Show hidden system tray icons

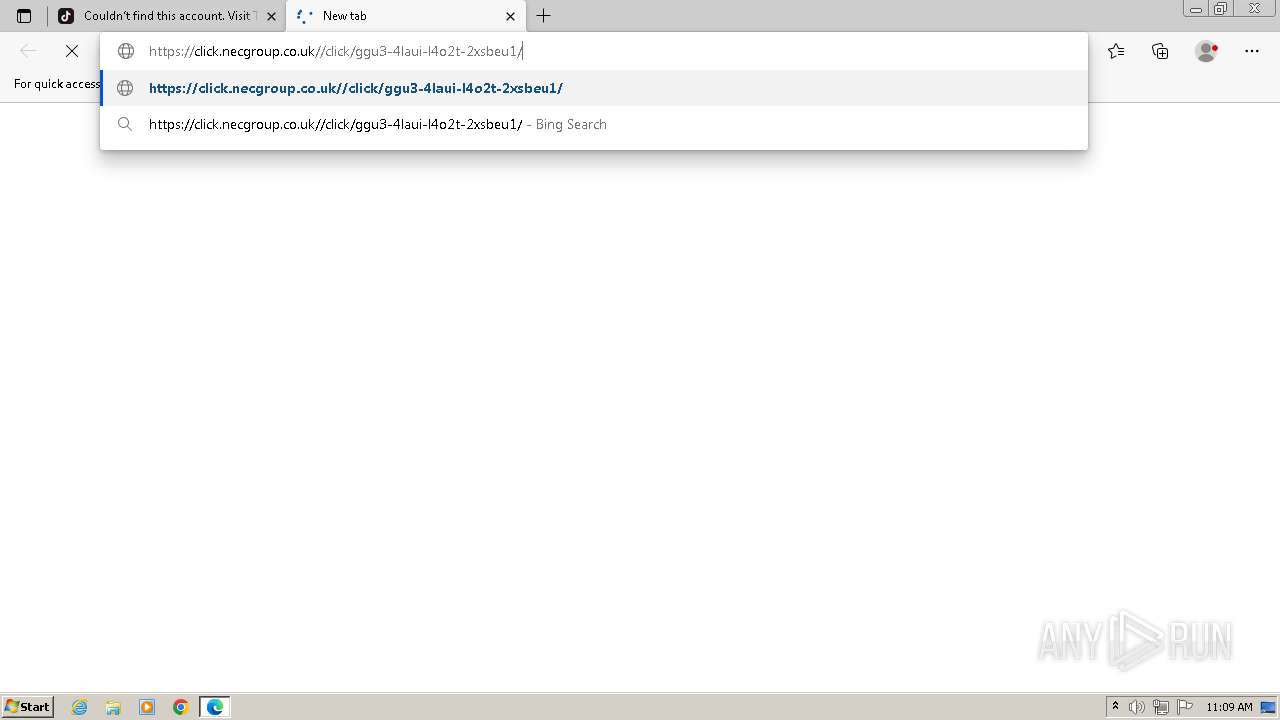pyautogui.click(x=1115, y=707)
